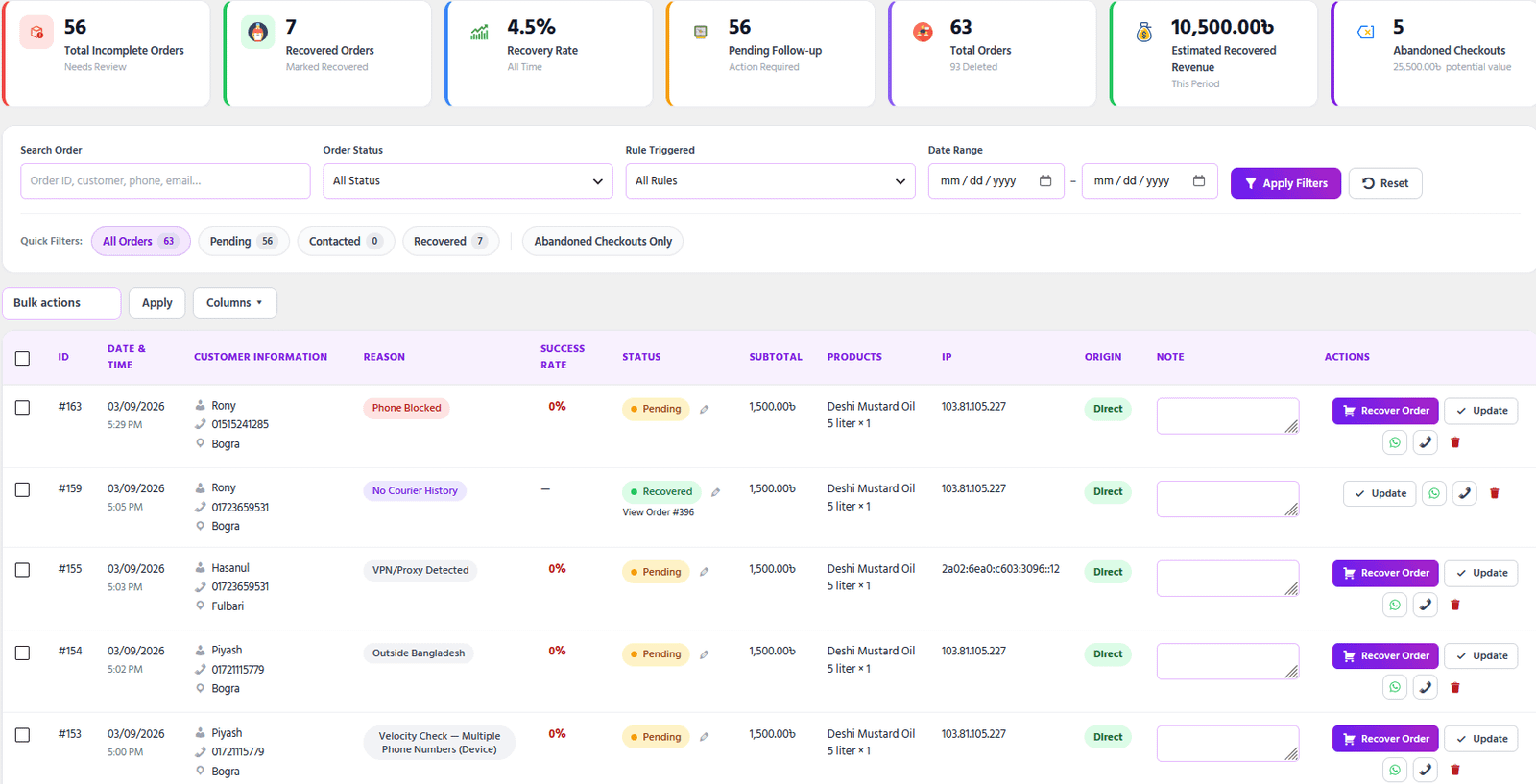Expand the Columns dropdown
This screenshot has width=1536, height=784.
click(x=235, y=303)
